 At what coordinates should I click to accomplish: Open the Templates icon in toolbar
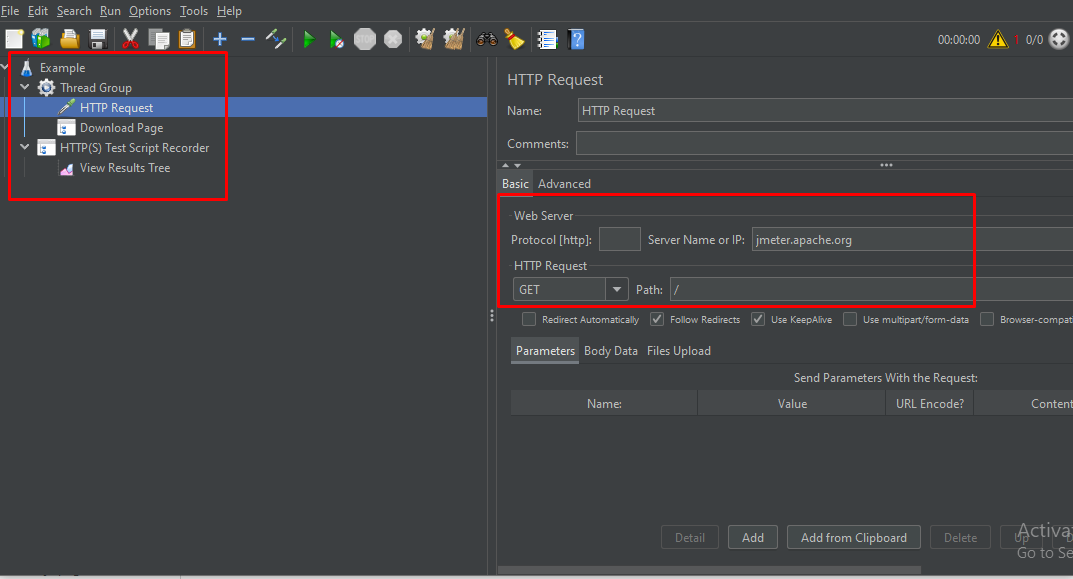pos(42,39)
